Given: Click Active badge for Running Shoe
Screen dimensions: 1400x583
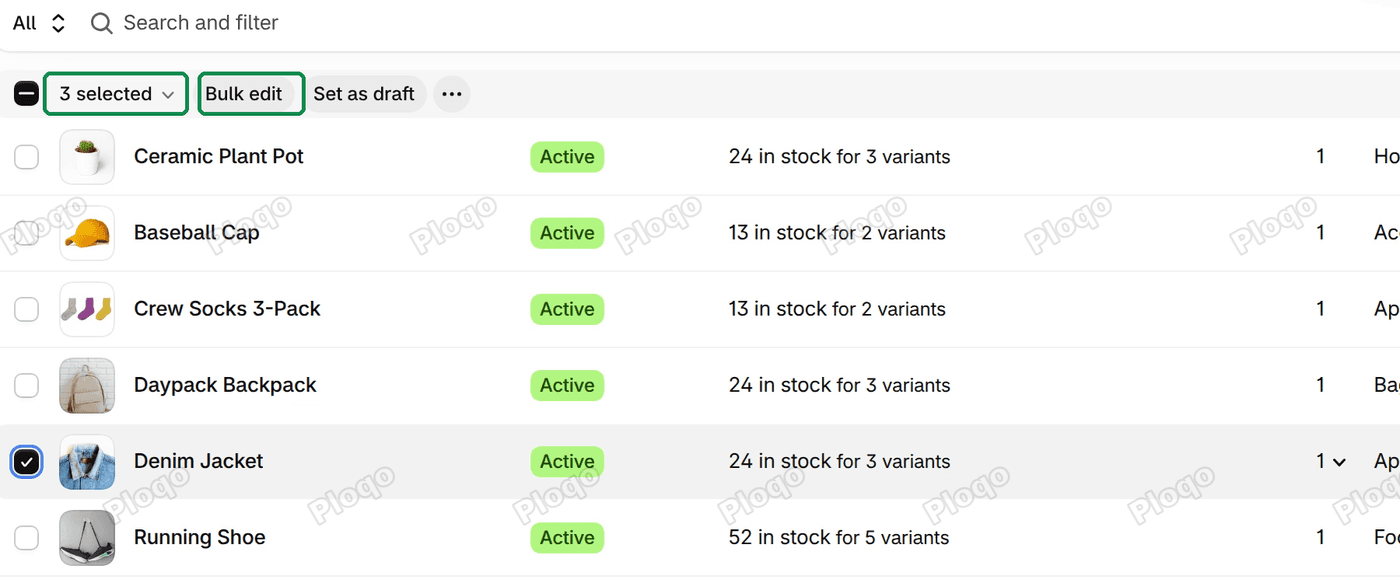Looking at the screenshot, I should pos(567,538).
